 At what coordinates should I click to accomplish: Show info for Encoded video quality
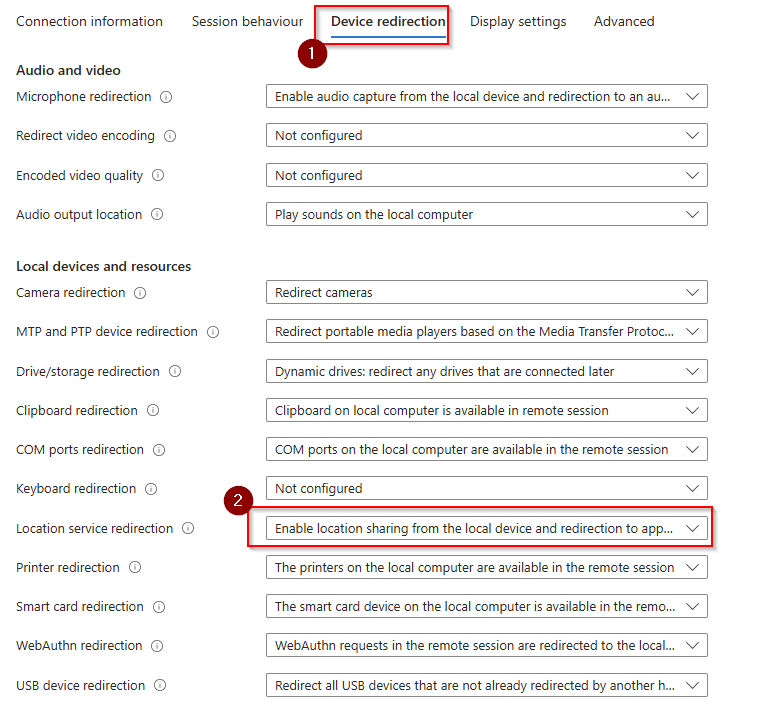click(x=158, y=176)
